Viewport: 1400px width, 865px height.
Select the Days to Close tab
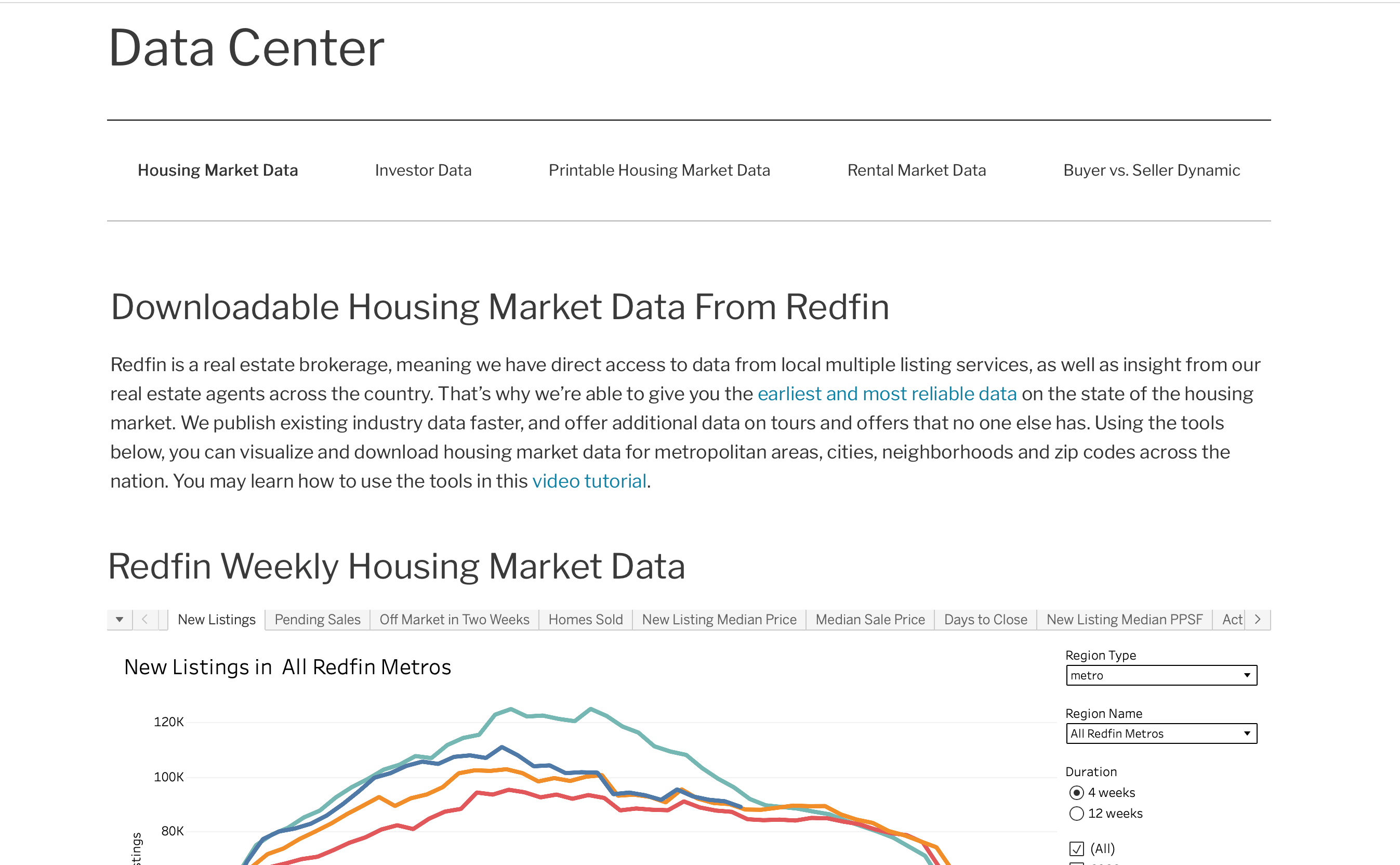pos(985,620)
